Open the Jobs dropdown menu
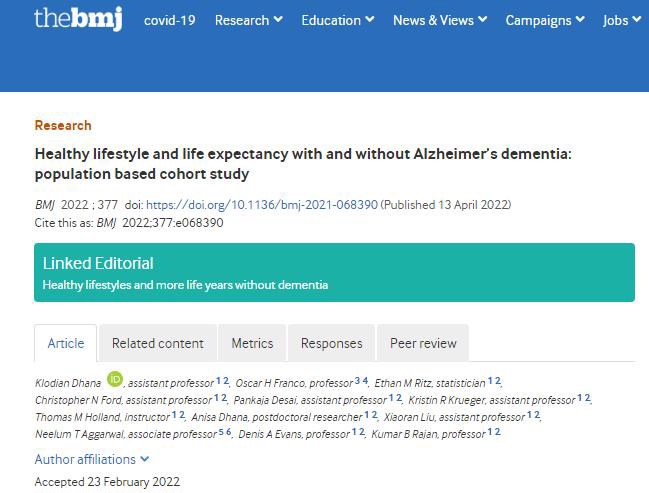 tap(622, 20)
